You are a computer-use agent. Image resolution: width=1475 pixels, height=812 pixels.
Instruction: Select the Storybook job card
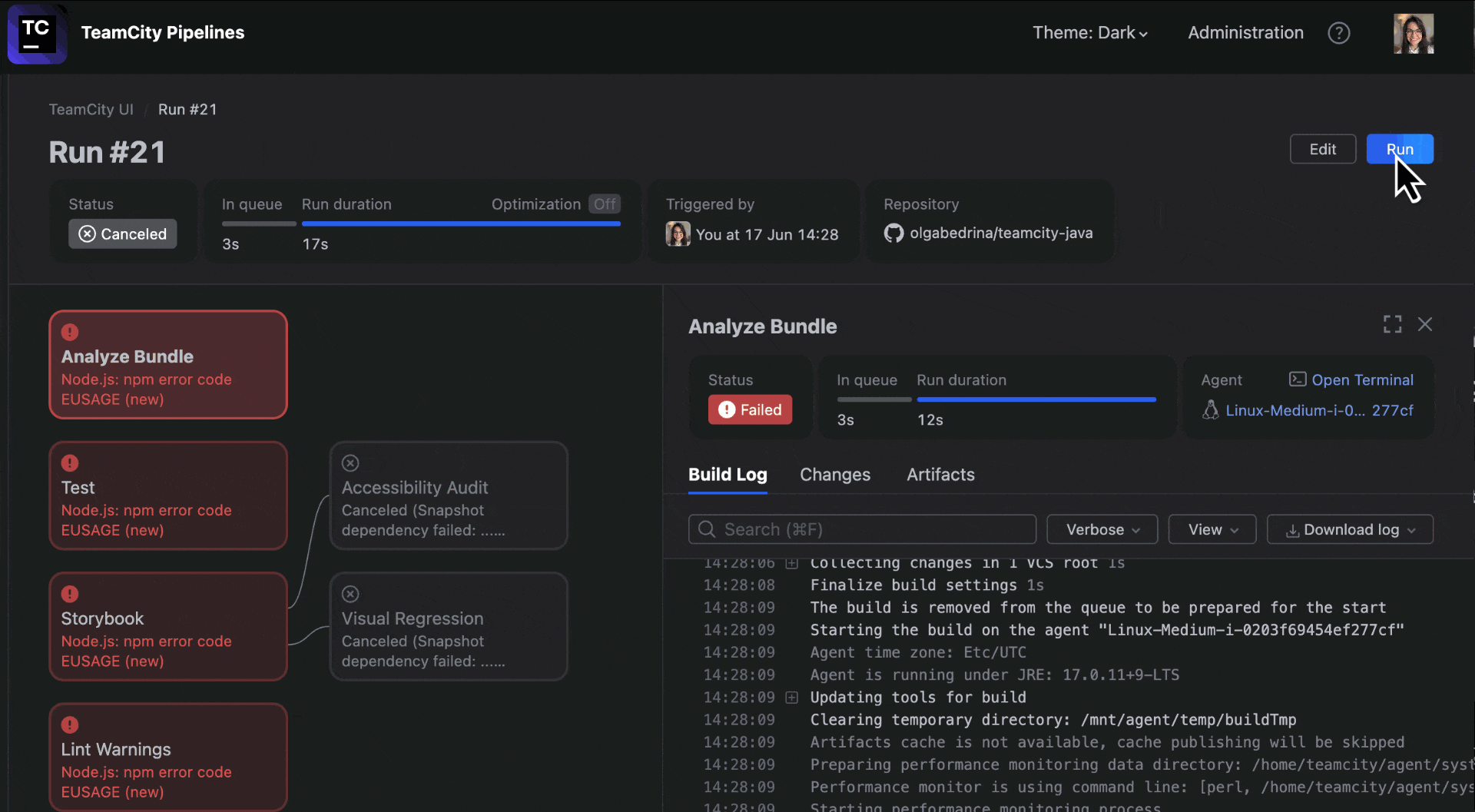pos(168,626)
